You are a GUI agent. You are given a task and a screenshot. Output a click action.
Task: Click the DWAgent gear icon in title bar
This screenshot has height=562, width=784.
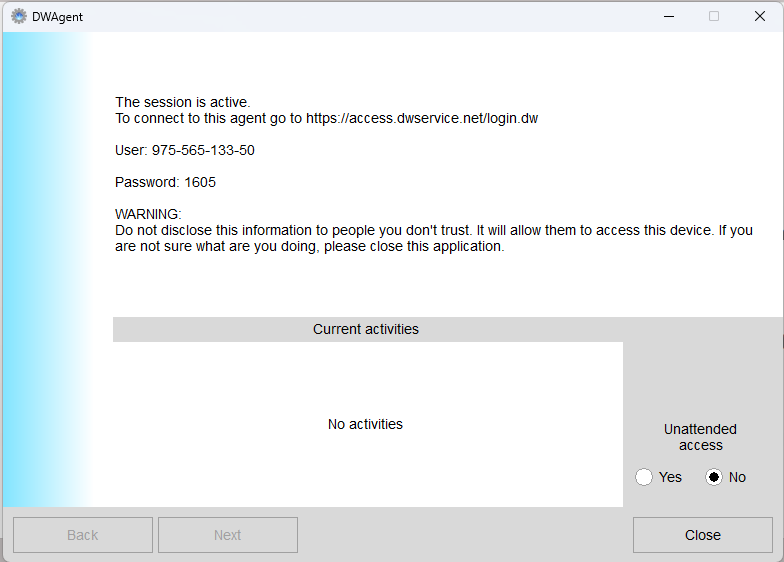(x=19, y=16)
